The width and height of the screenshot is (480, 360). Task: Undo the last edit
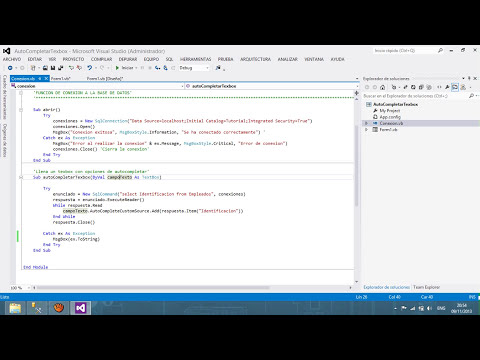pyautogui.click(x=89, y=68)
